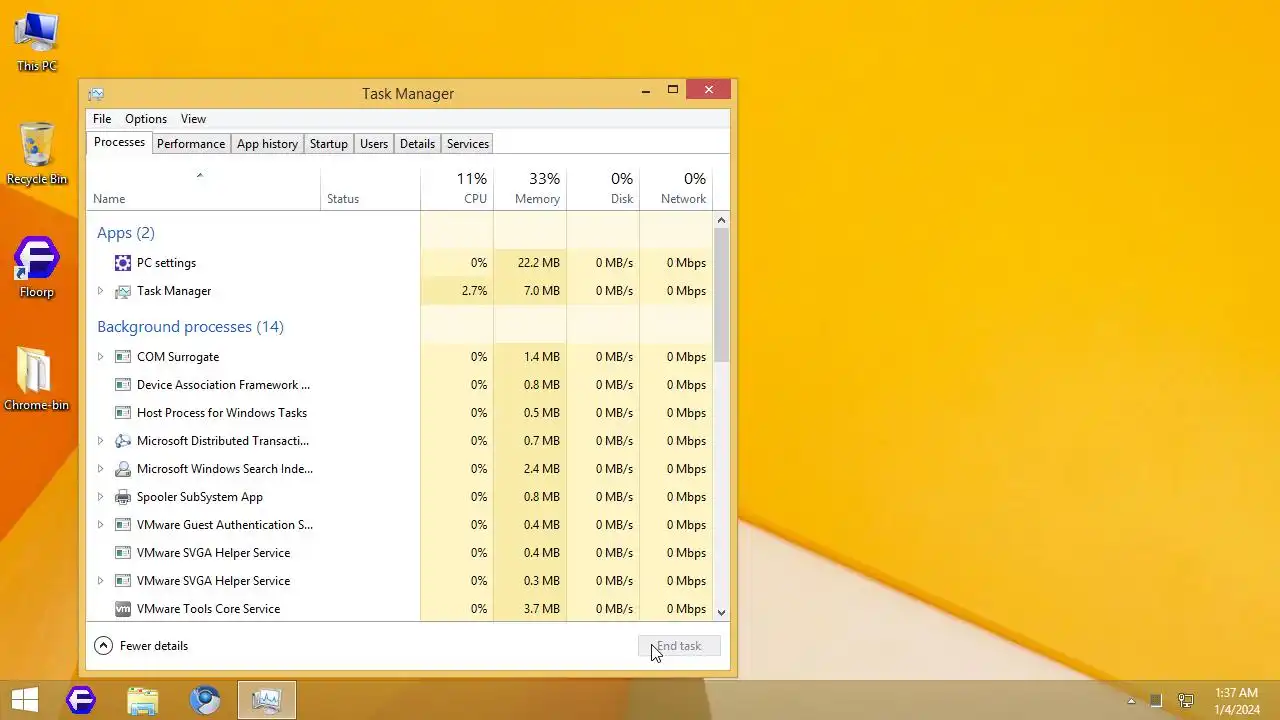Expand the Task Manager process row
Viewport: 1280px width, 720px height.
coord(100,291)
